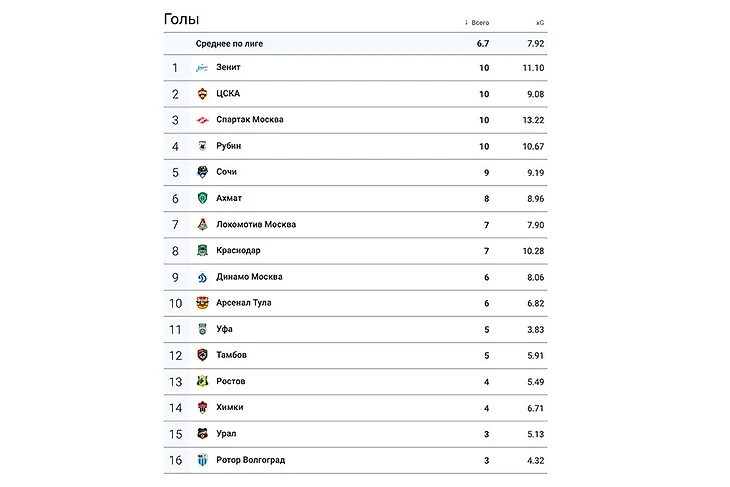Open the Ротор Волгоград team link
730x487 pixels.
click(250, 460)
